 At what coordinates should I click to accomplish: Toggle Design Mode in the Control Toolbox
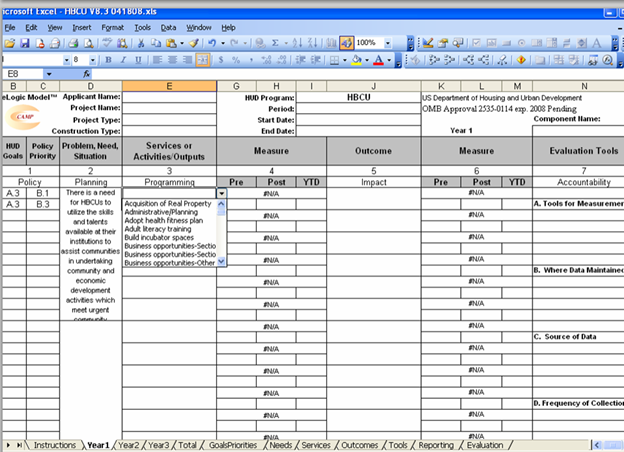[x=428, y=43]
